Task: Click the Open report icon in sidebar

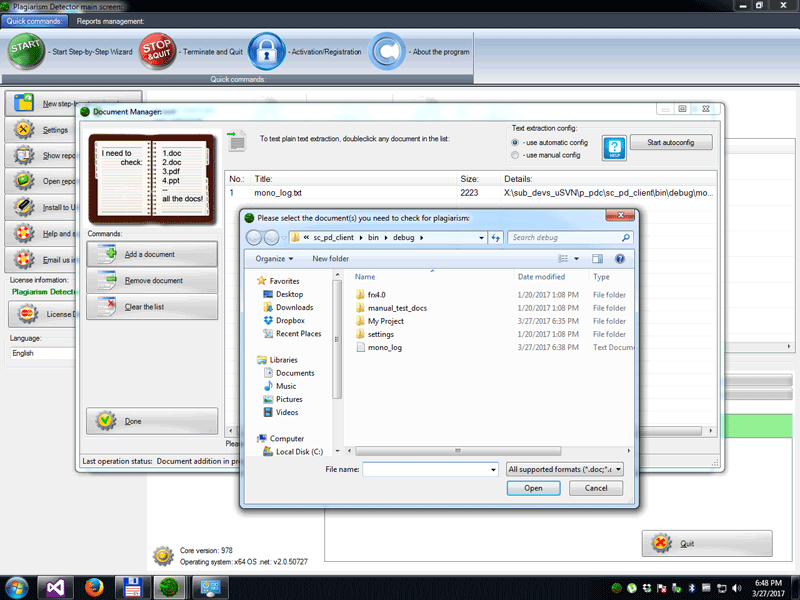Action: click(23, 181)
